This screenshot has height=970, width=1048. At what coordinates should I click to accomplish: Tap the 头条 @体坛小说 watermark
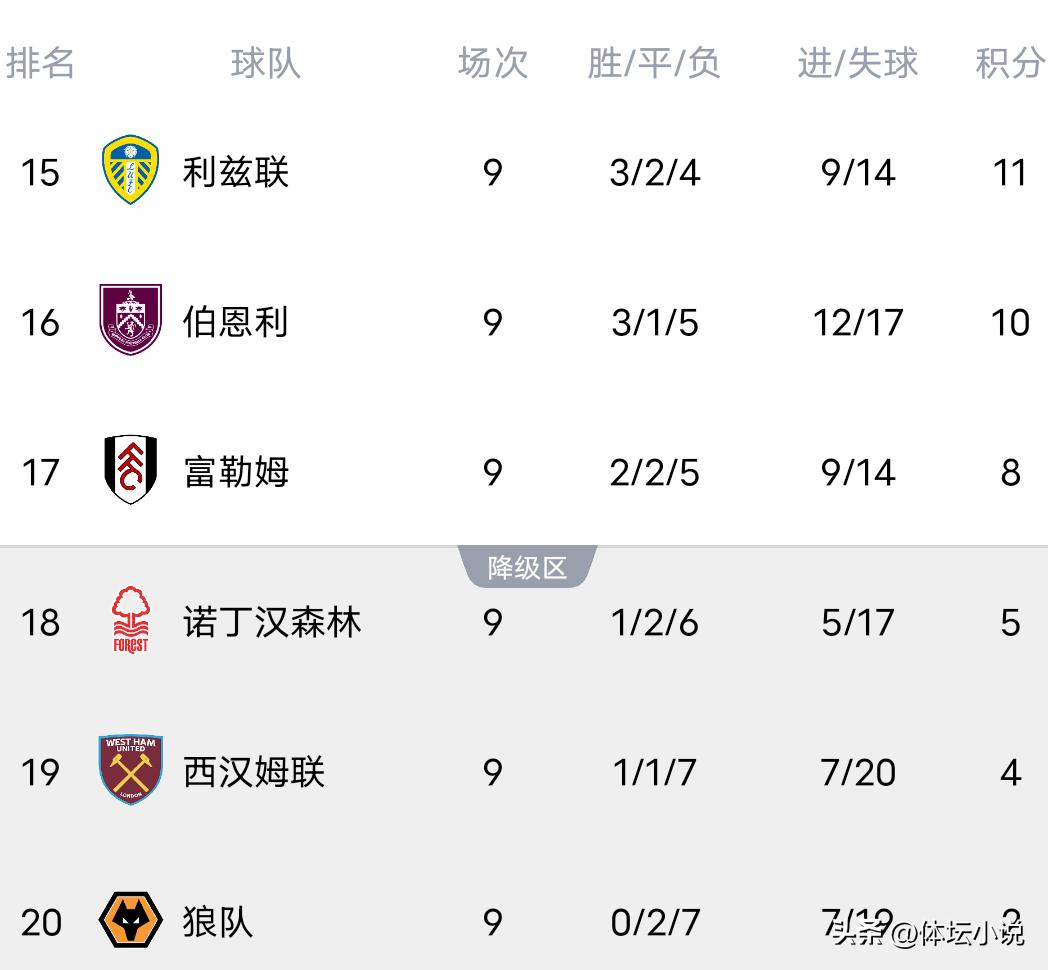pyautogui.click(x=929, y=934)
